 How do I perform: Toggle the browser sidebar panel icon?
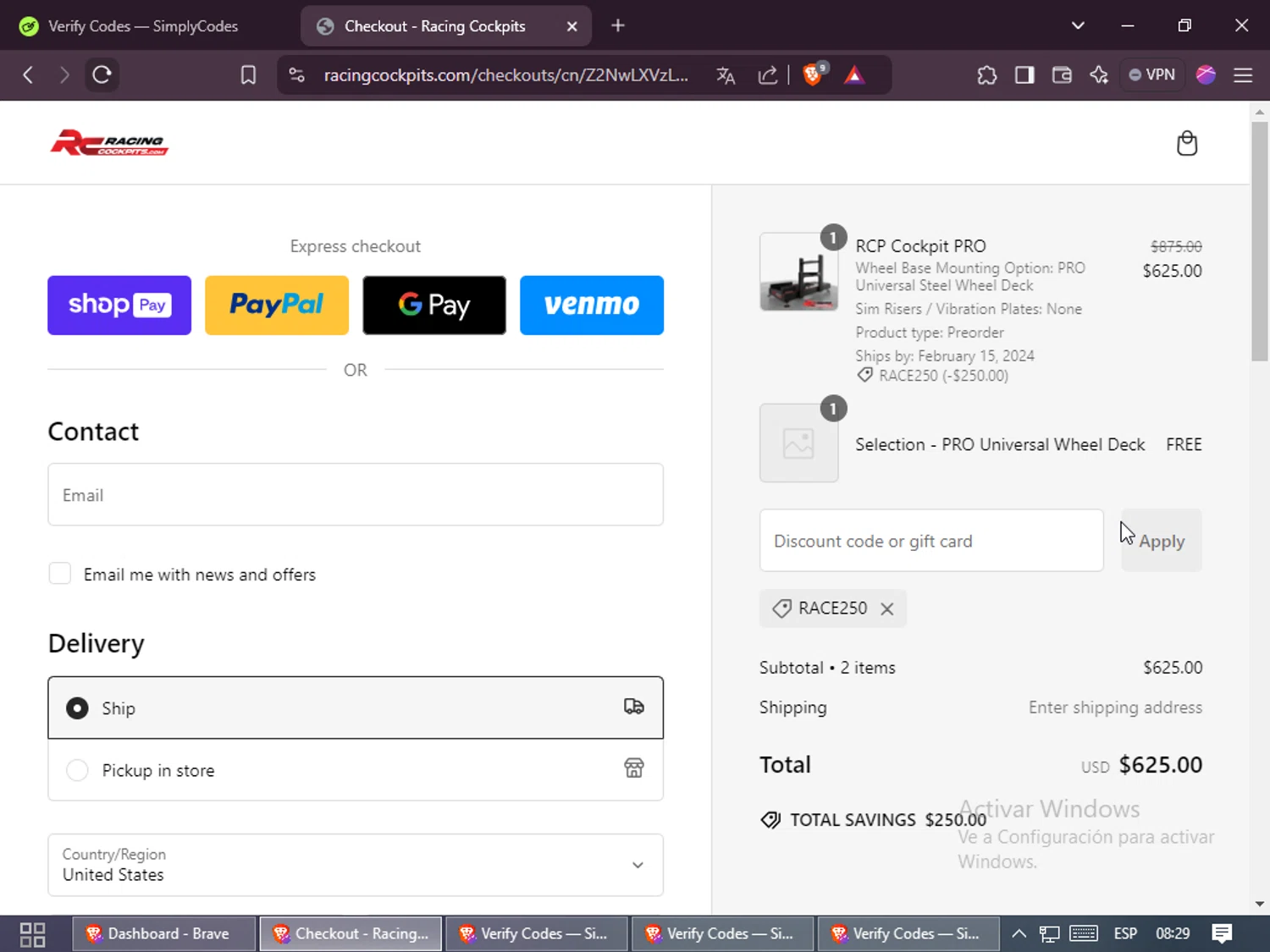pos(1024,75)
